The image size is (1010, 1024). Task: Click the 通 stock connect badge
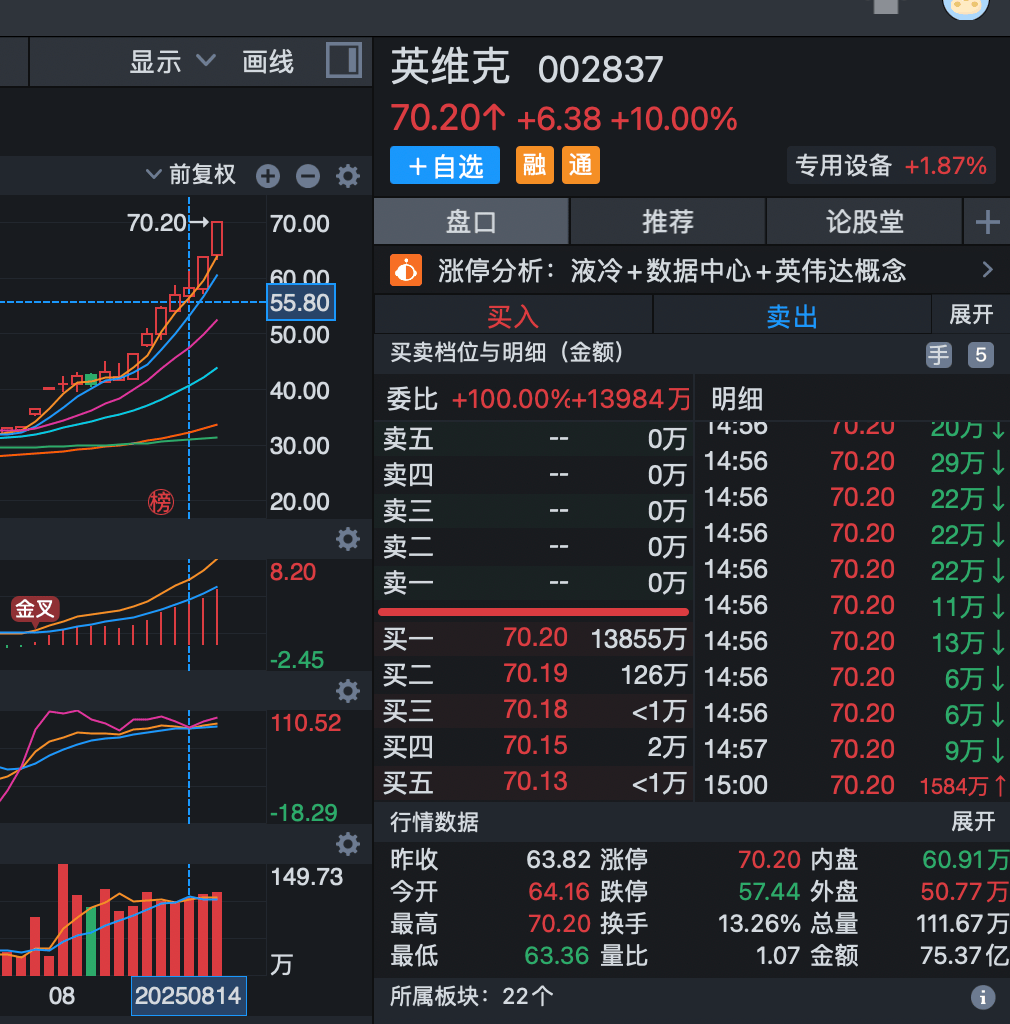580,165
